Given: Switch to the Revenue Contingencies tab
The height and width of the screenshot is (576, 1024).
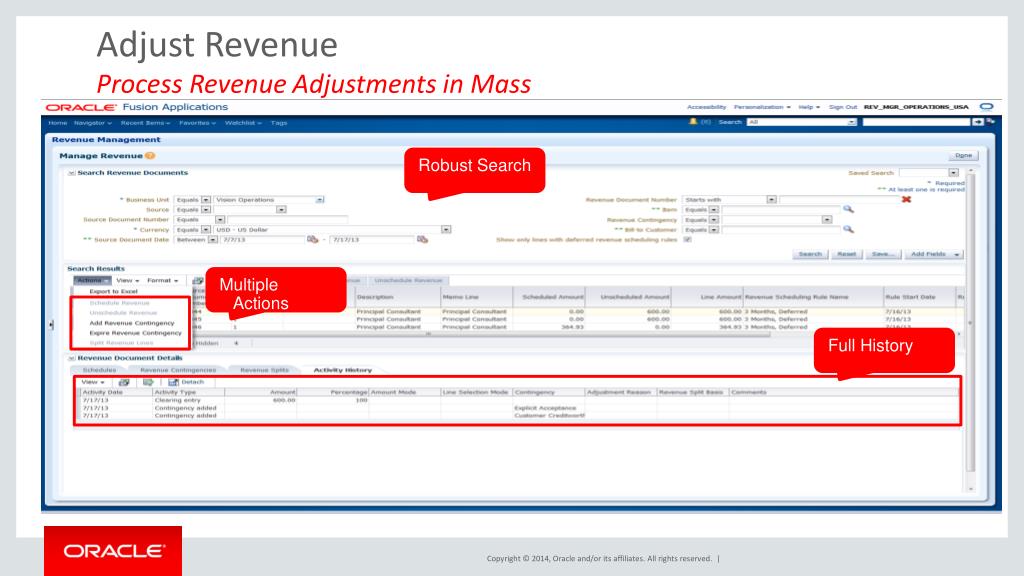Looking at the screenshot, I should pyautogui.click(x=178, y=370).
